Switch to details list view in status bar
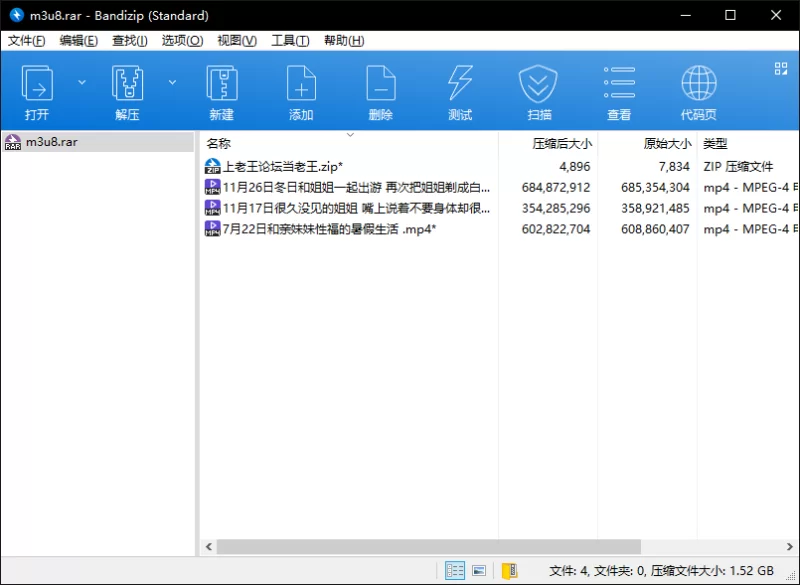 (x=455, y=570)
